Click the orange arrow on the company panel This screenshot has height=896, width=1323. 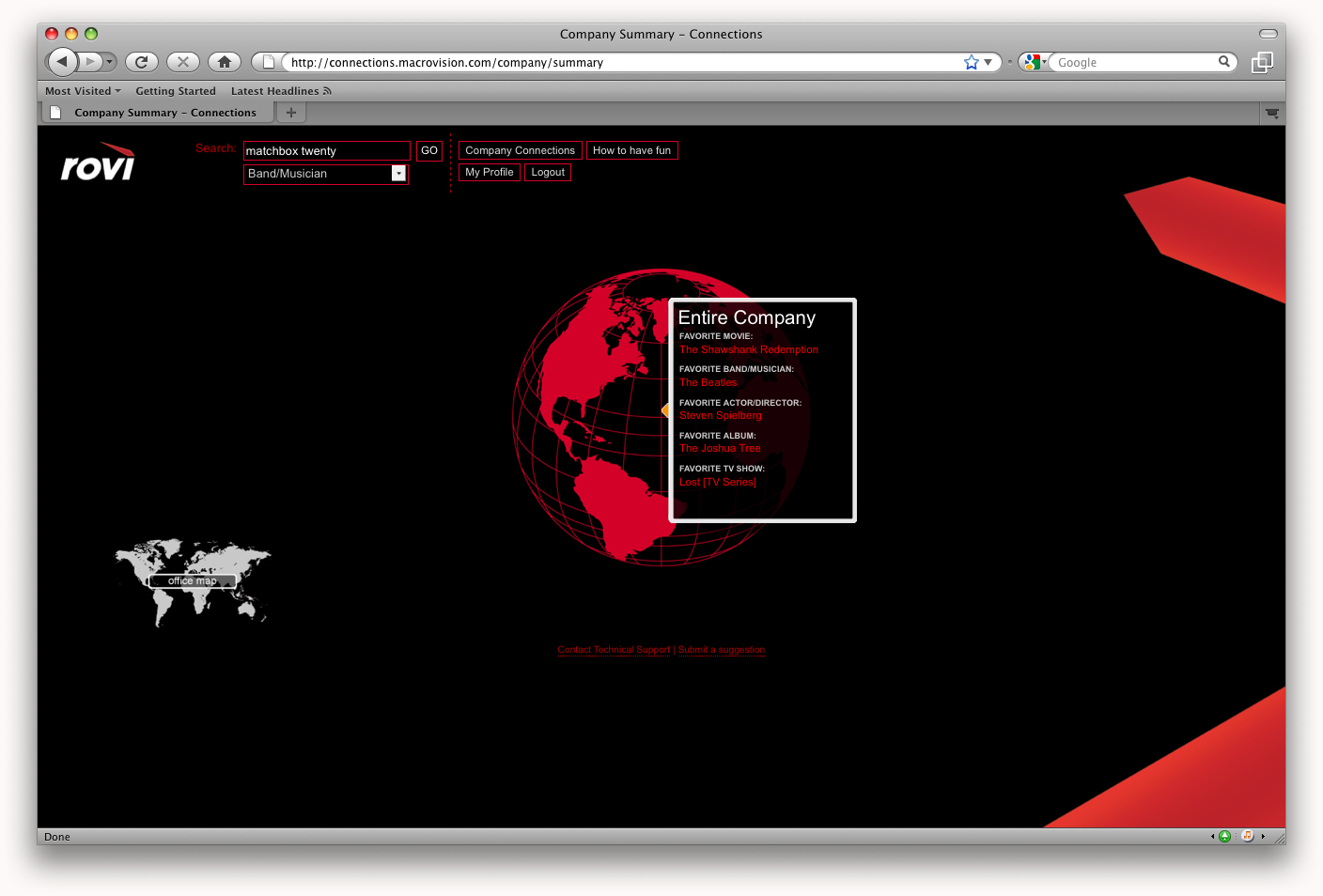(x=665, y=410)
